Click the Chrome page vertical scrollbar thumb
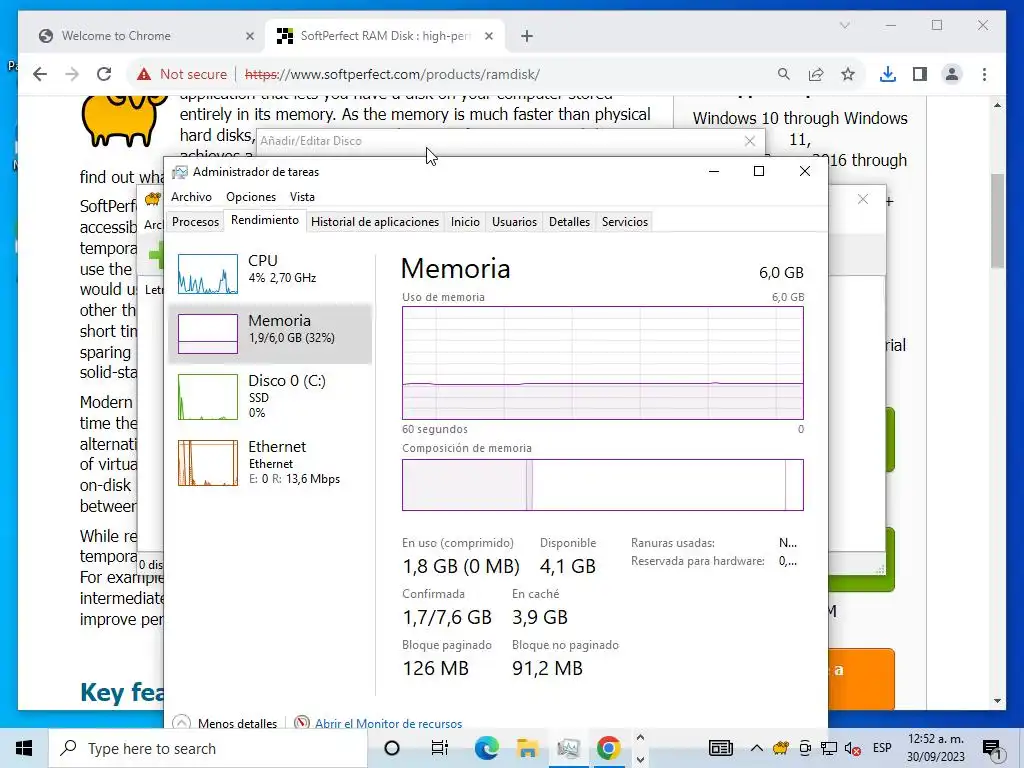The width and height of the screenshot is (1024, 768). pos(997,221)
